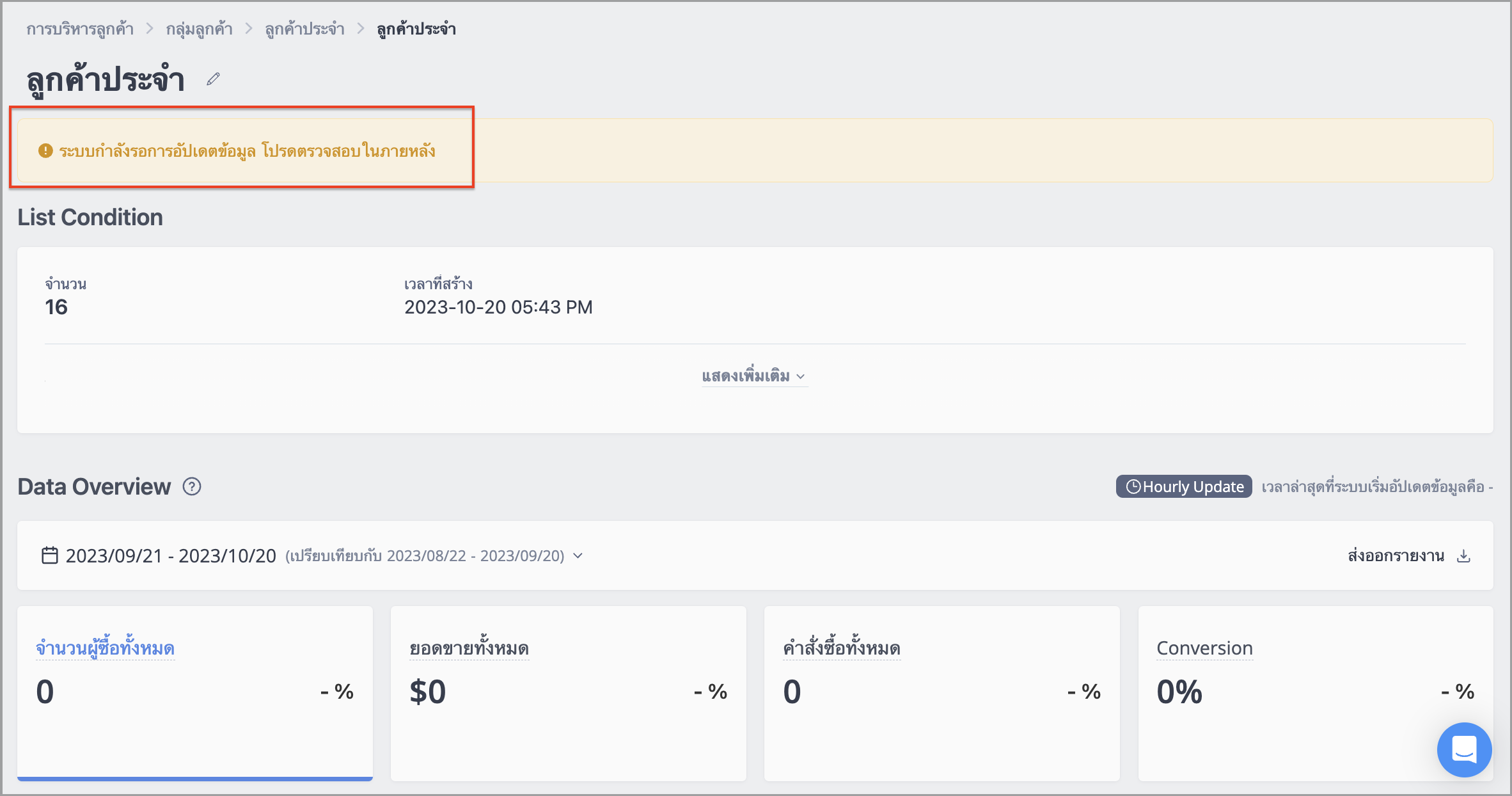Open the first ลูกค้าประจำ breadcrumb link
1512x796 pixels.
click(304, 29)
